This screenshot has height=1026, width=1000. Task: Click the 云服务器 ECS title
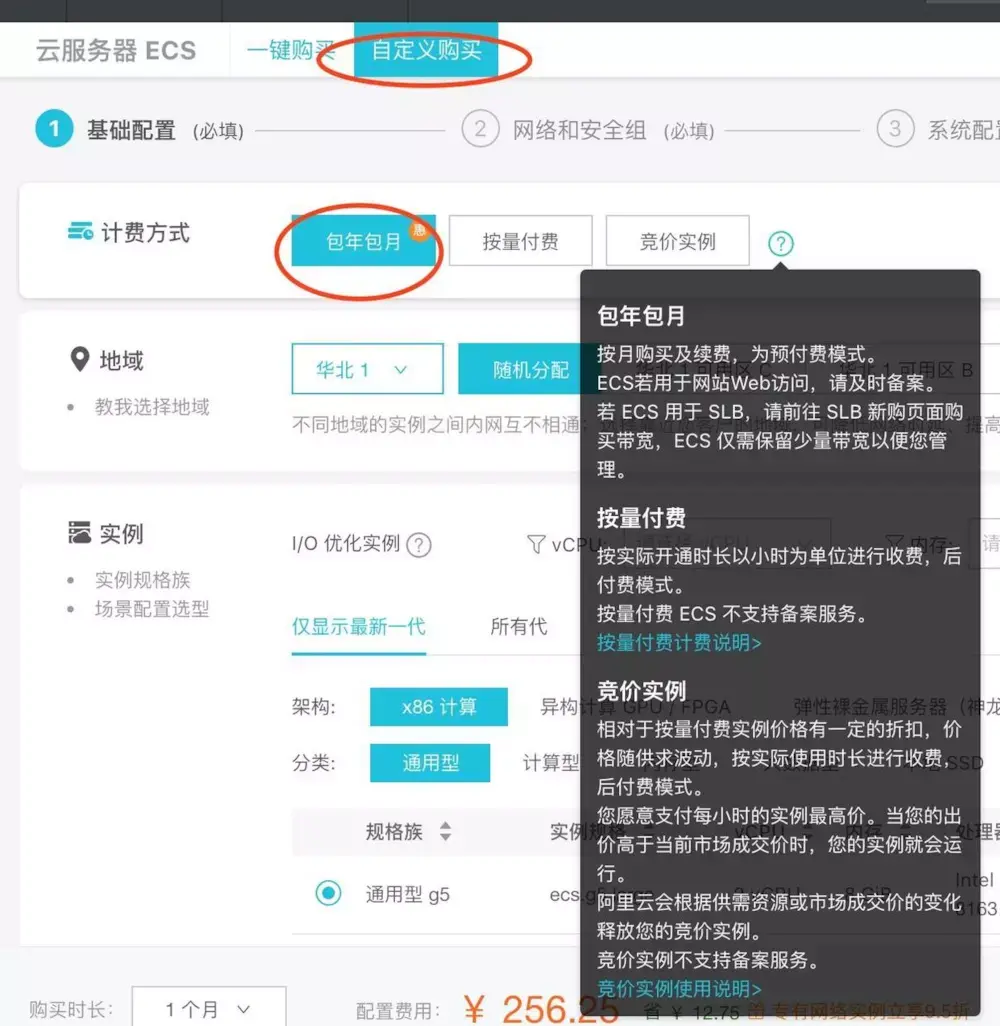116,50
